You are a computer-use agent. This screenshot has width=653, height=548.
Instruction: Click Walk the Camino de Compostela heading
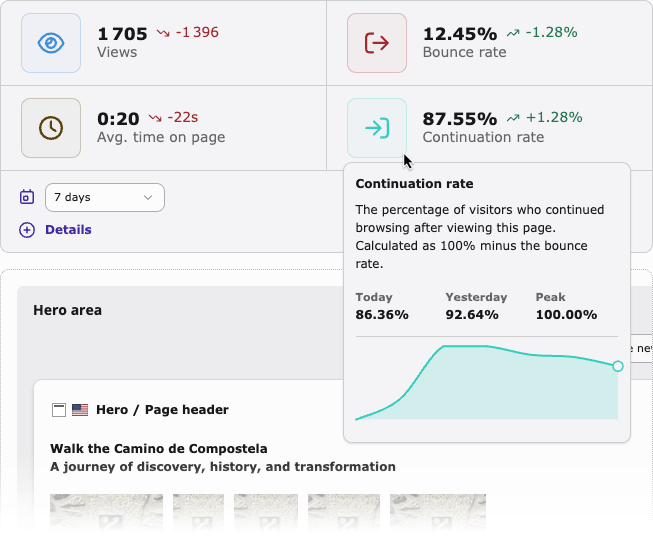159,448
